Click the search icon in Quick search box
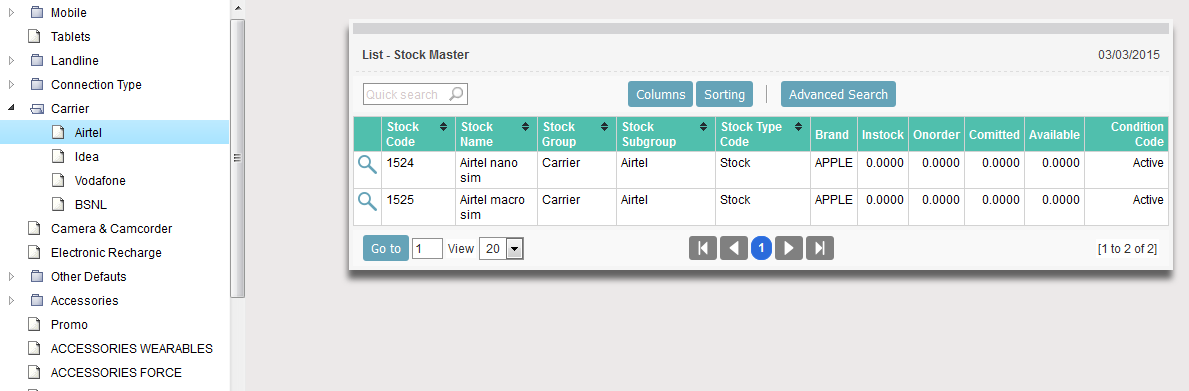The image size is (1189, 391). (x=456, y=95)
